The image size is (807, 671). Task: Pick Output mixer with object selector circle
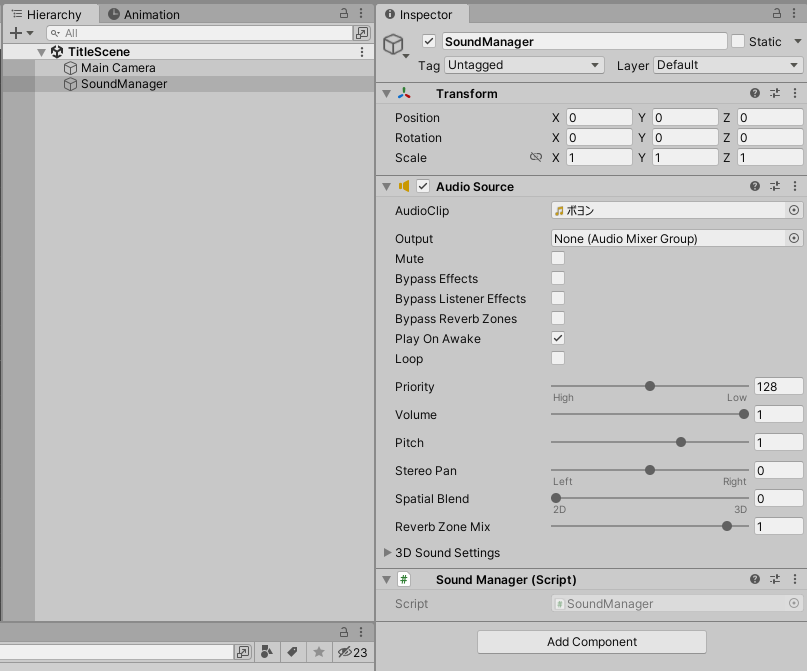click(x=794, y=238)
